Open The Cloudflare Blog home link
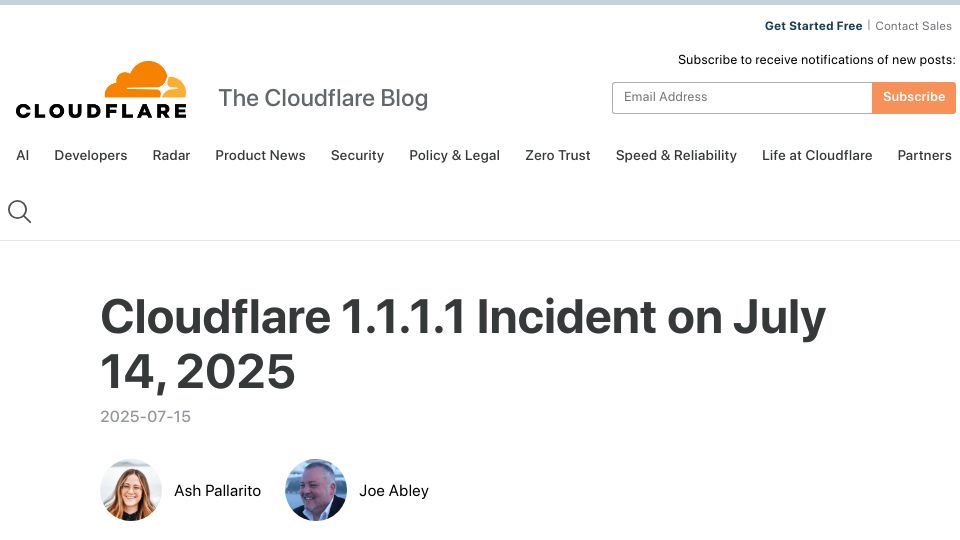Viewport: 960px width, 540px height. pos(323,98)
